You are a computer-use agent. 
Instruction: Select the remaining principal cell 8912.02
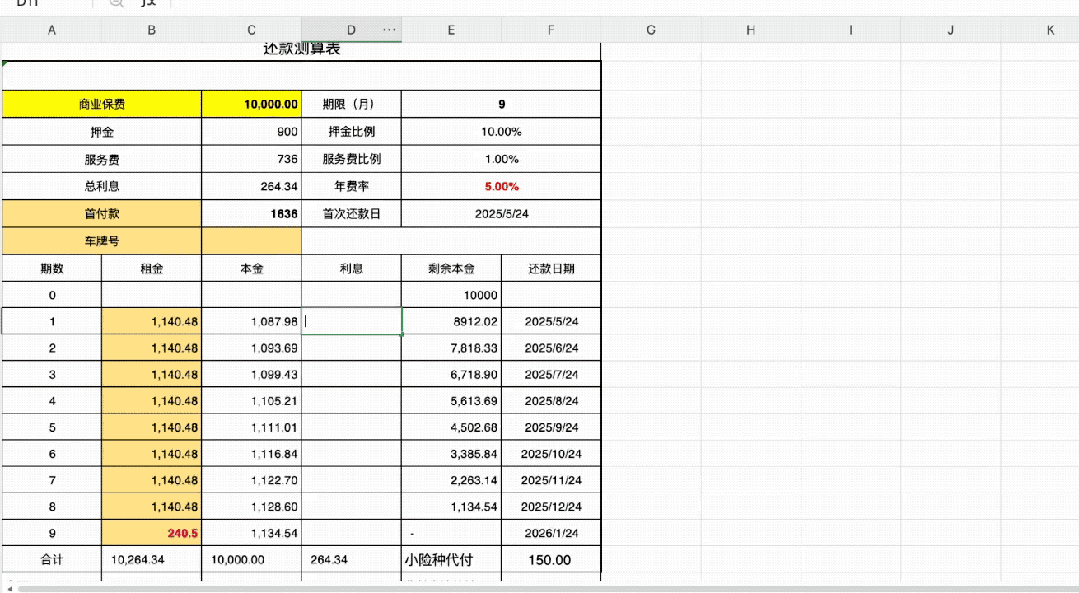click(451, 321)
